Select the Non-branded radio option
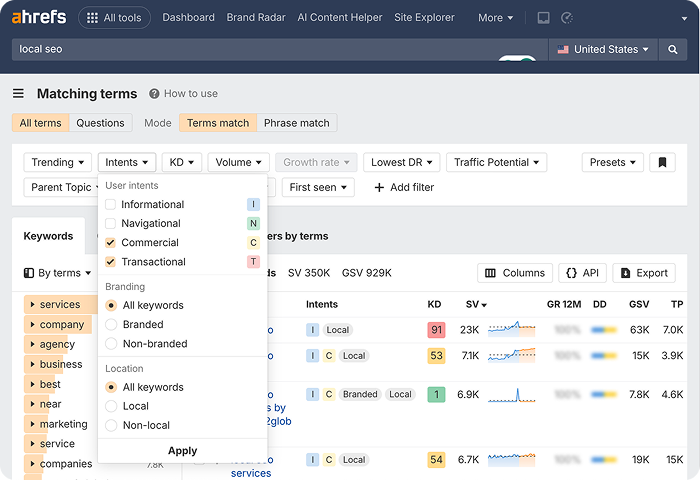Screen dimensions: 700x480 [x=111, y=344]
